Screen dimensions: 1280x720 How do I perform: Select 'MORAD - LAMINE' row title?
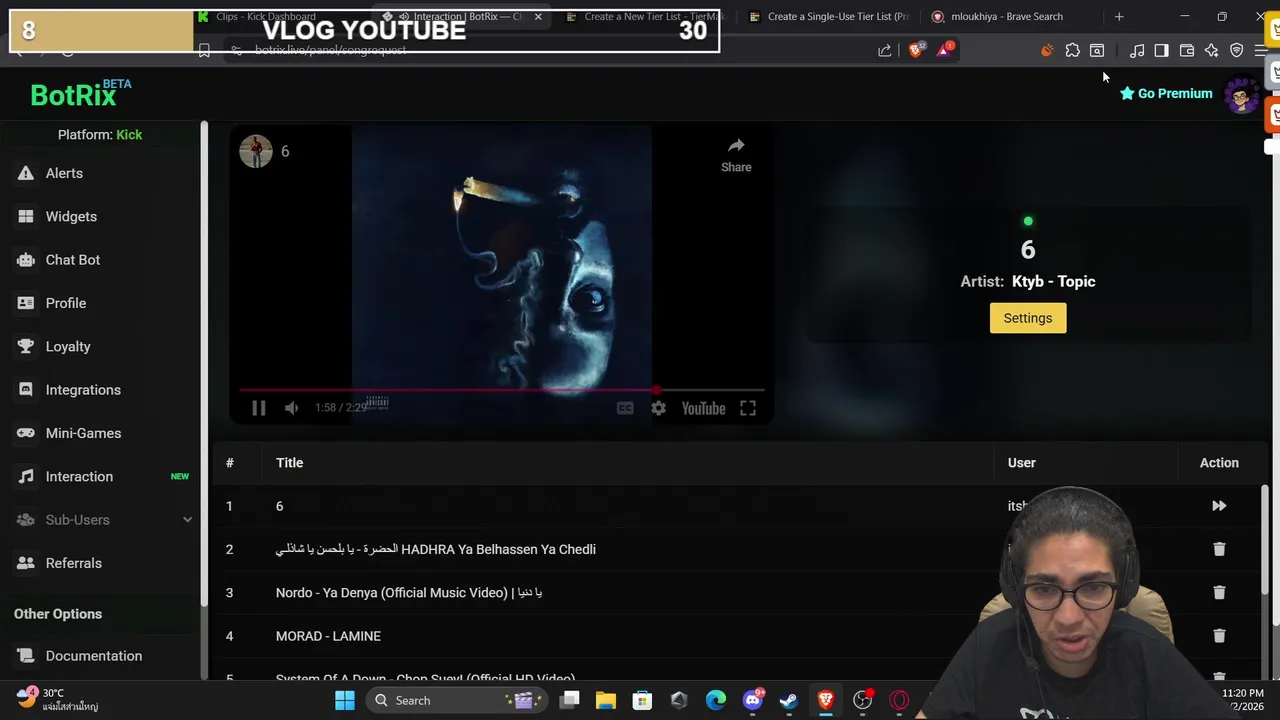[328, 636]
